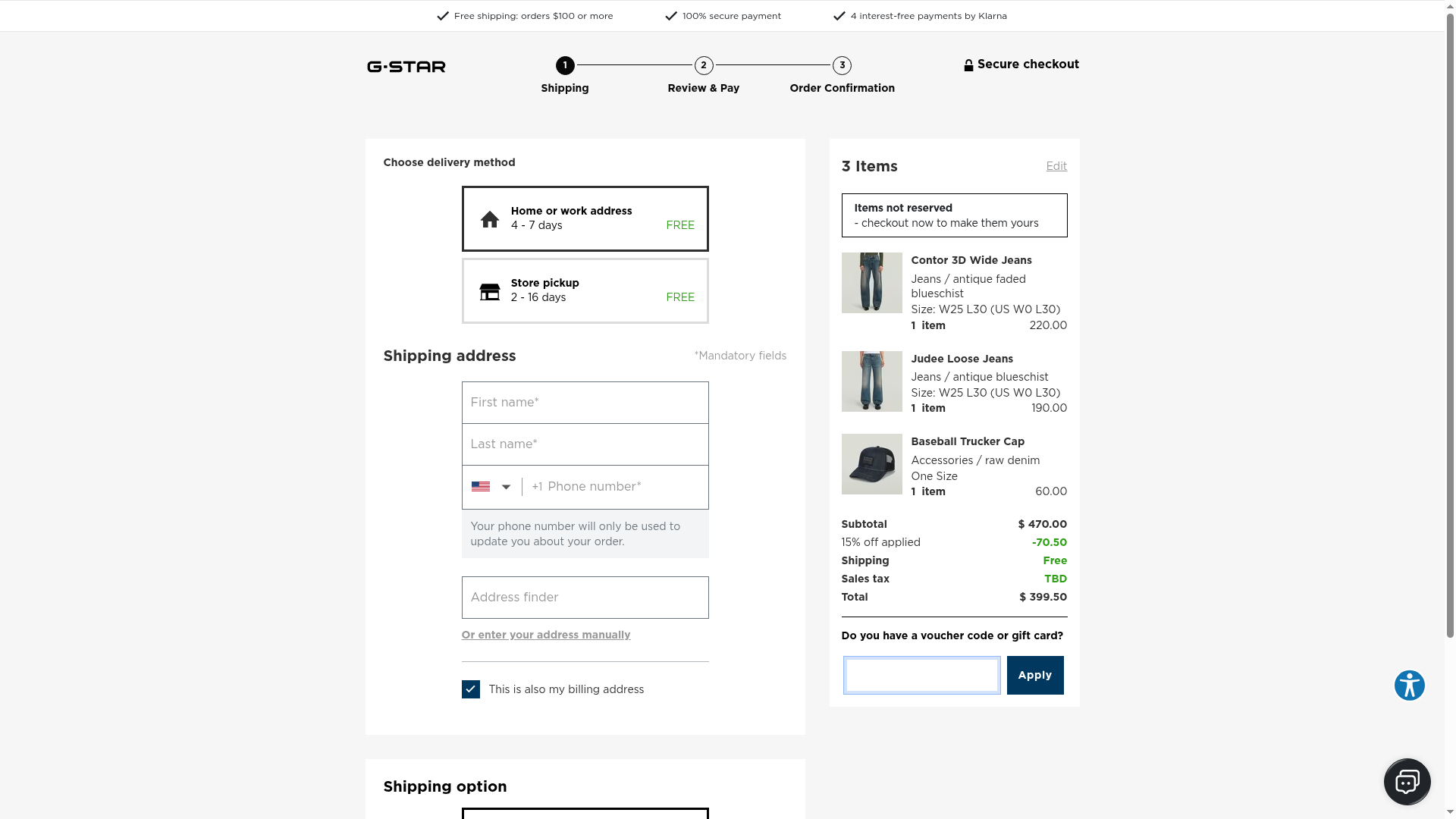Select Home or work address delivery
1456x819 pixels.
click(x=585, y=218)
